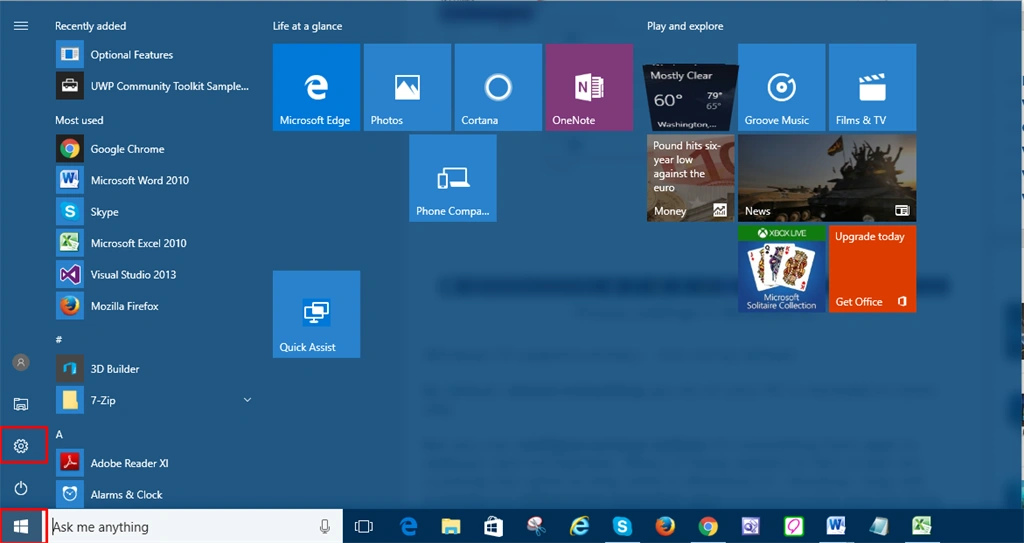
Task: Open the user account icon menu
Action: 21,362
